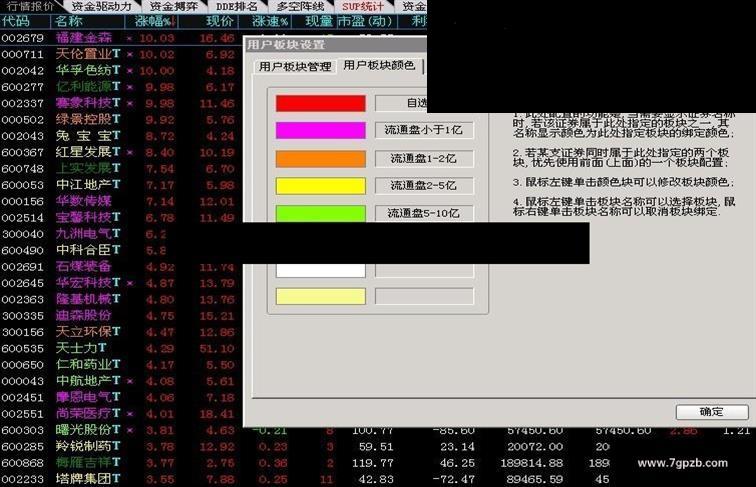Click the white color block
The image size is (756, 487).
point(321,270)
